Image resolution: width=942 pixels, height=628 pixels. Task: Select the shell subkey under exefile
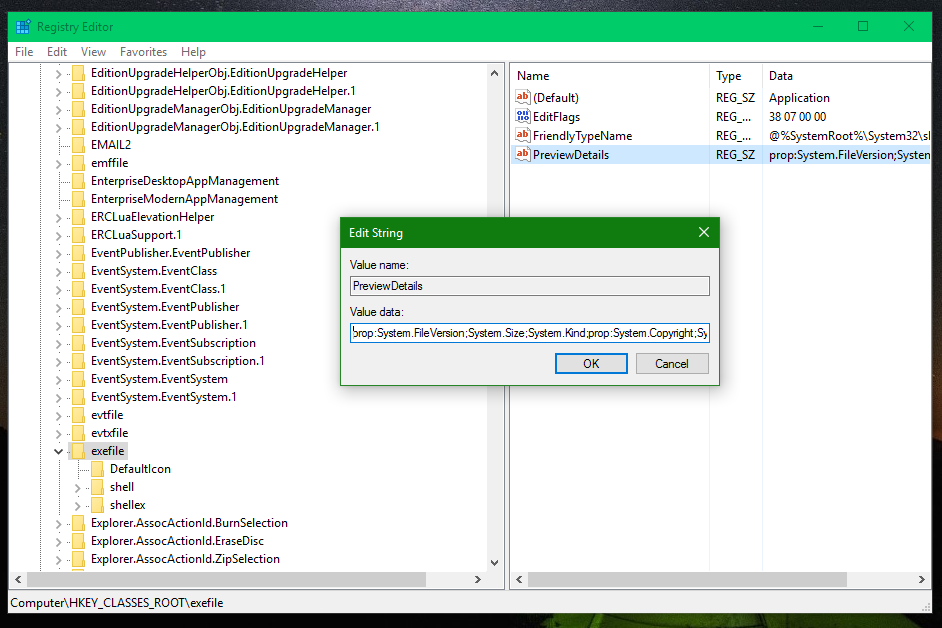(122, 486)
